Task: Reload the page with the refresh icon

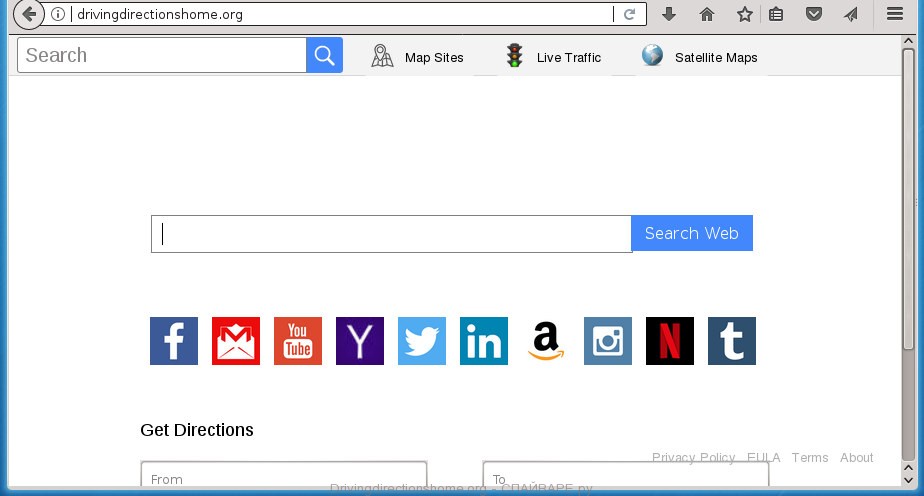Action: (629, 14)
